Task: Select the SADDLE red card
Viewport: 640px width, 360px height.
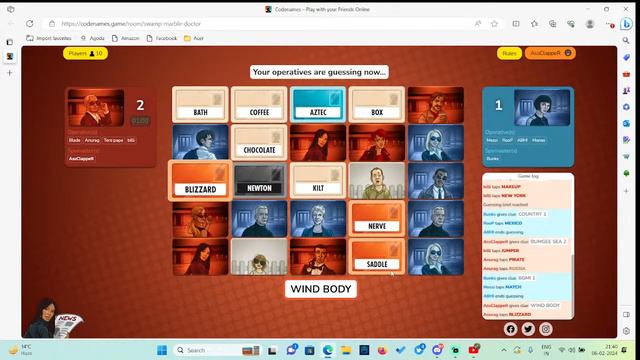Action: pos(377,256)
